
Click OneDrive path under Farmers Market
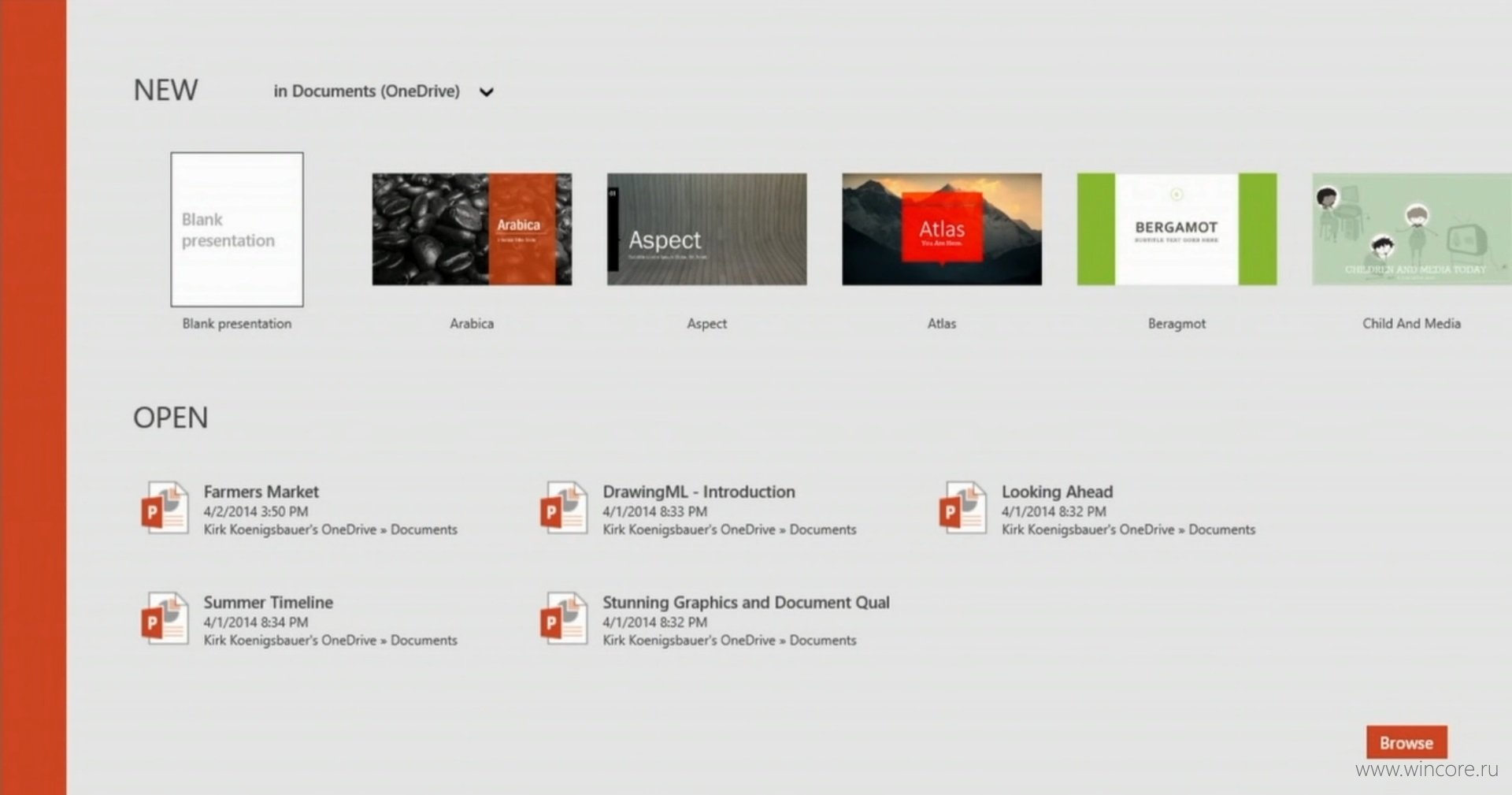point(331,529)
